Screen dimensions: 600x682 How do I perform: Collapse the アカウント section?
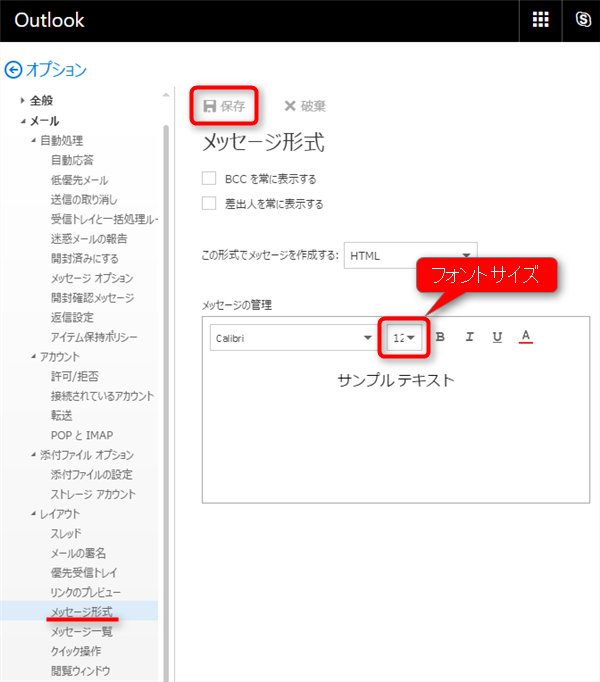pos(34,356)
